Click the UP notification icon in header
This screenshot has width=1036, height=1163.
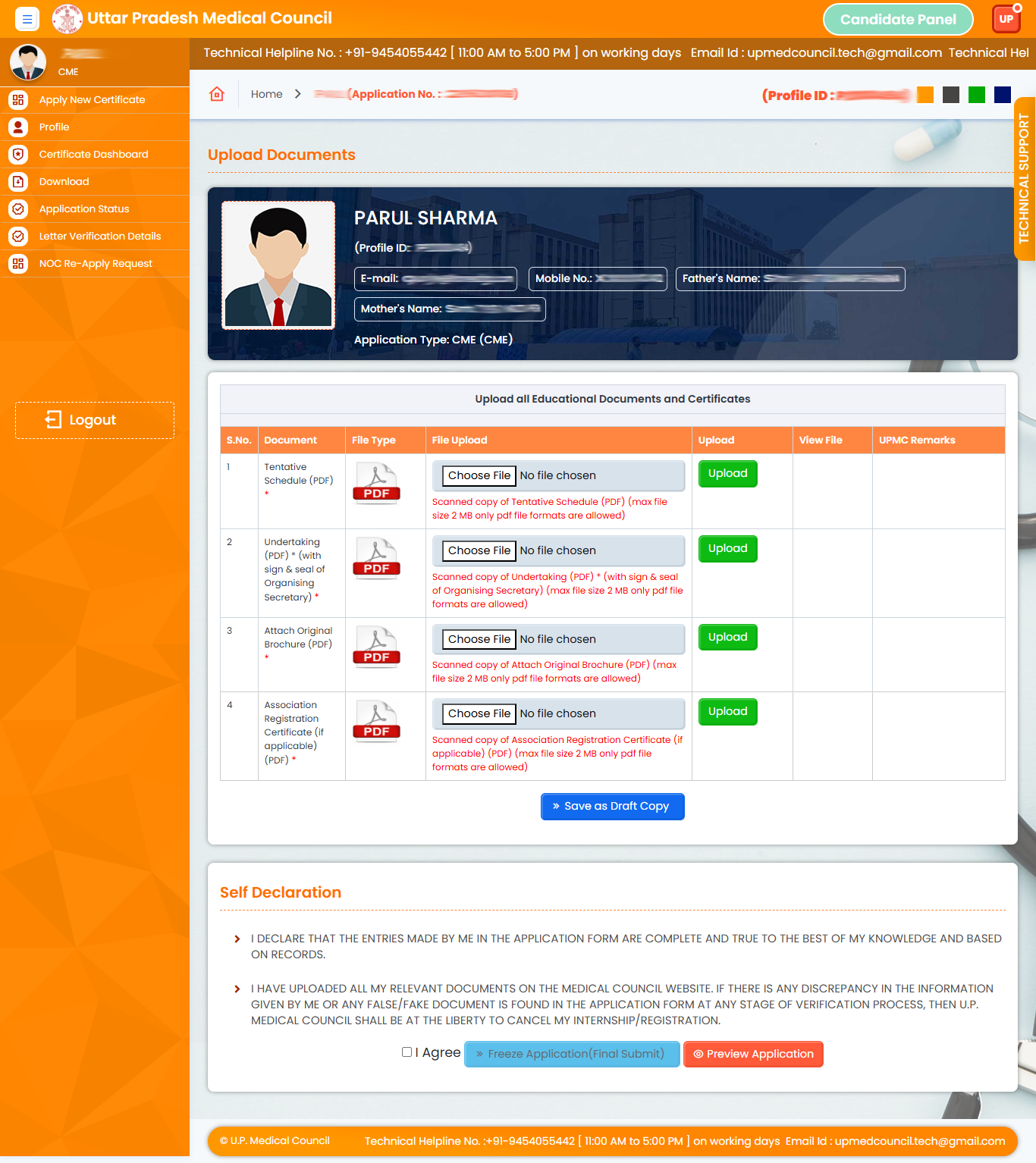pos(1006,19)
